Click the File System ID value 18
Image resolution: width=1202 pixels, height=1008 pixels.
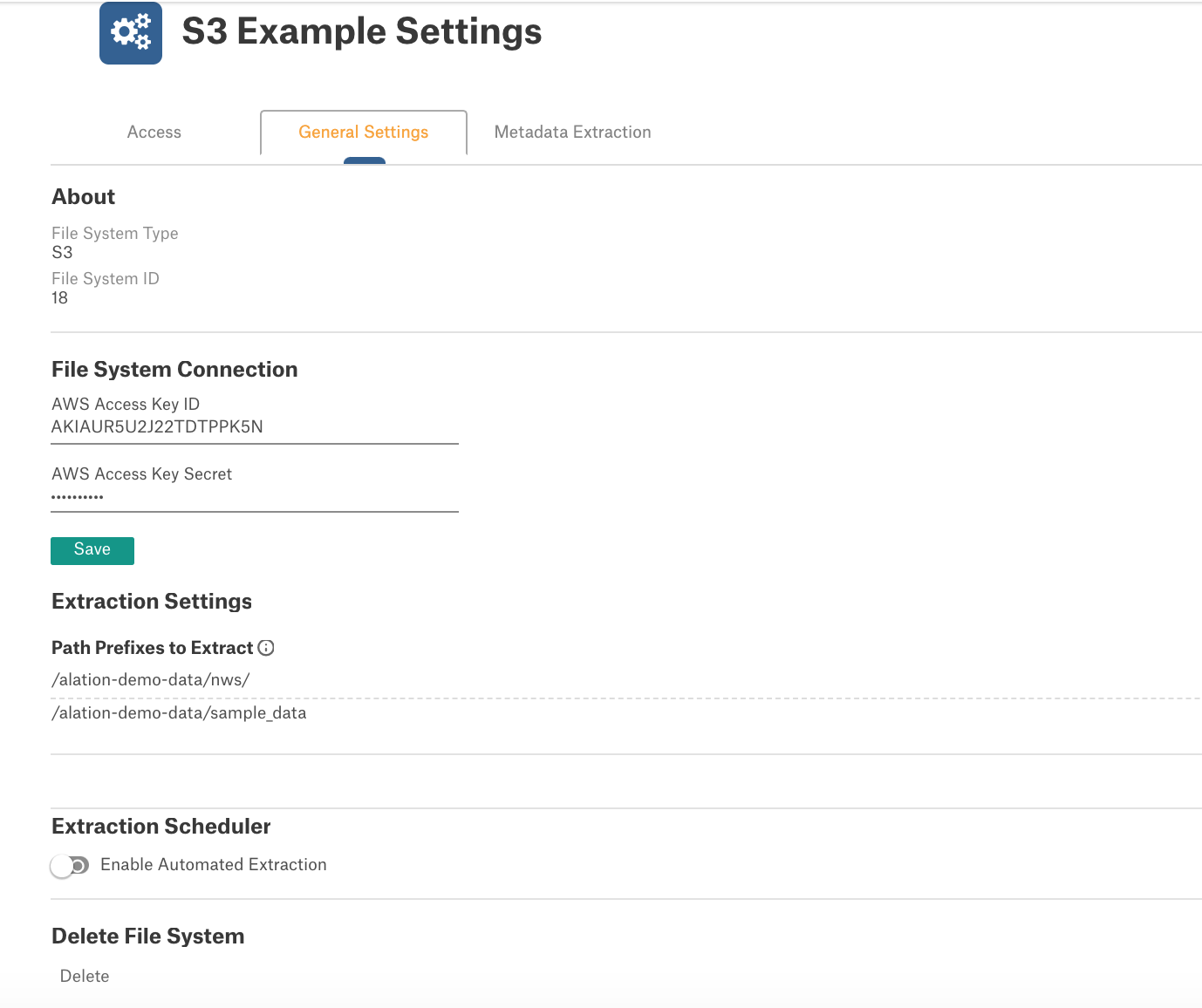pyautogui.click(x=59, y=298)
